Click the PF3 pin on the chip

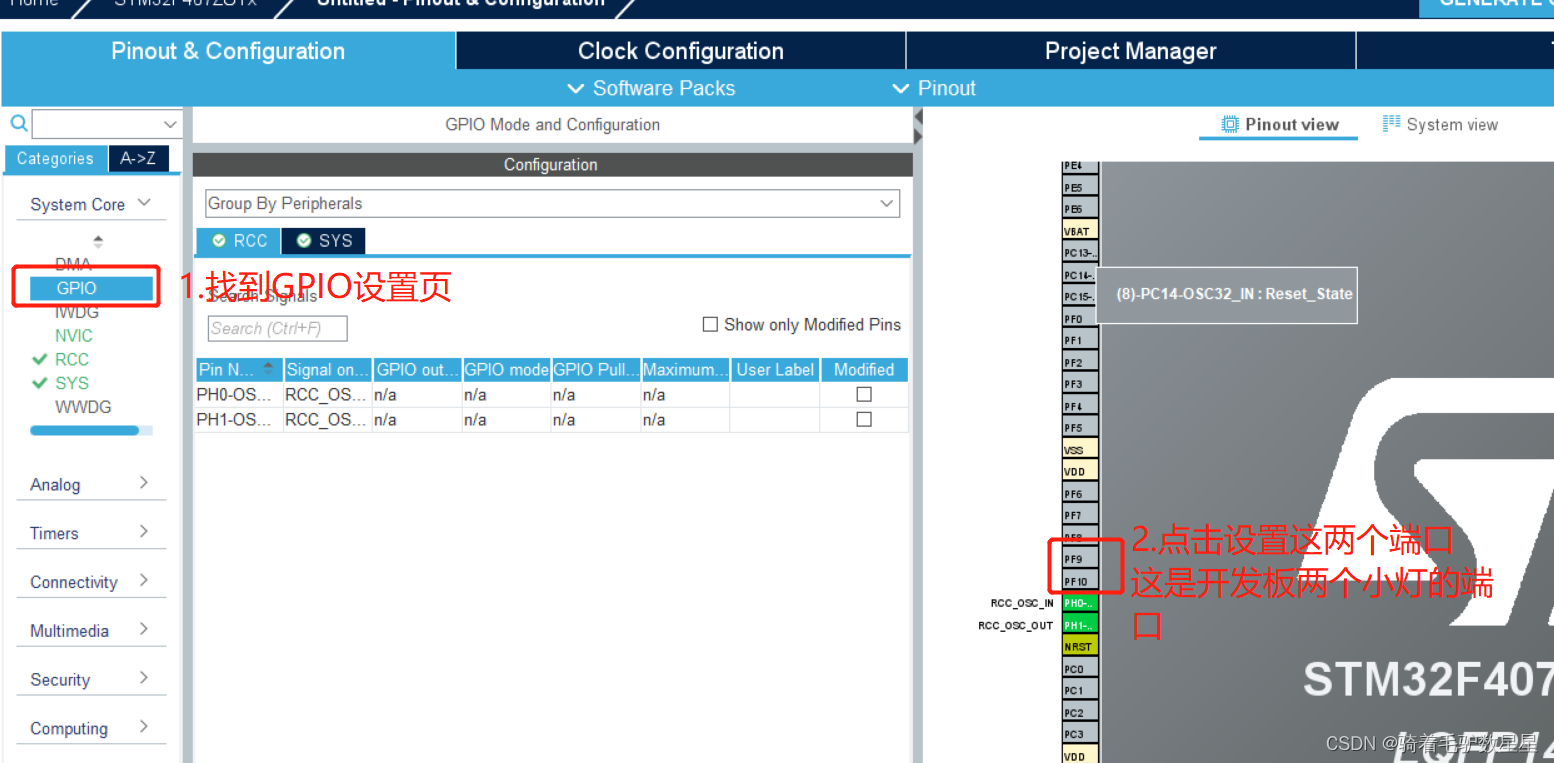coord(1080,384)
